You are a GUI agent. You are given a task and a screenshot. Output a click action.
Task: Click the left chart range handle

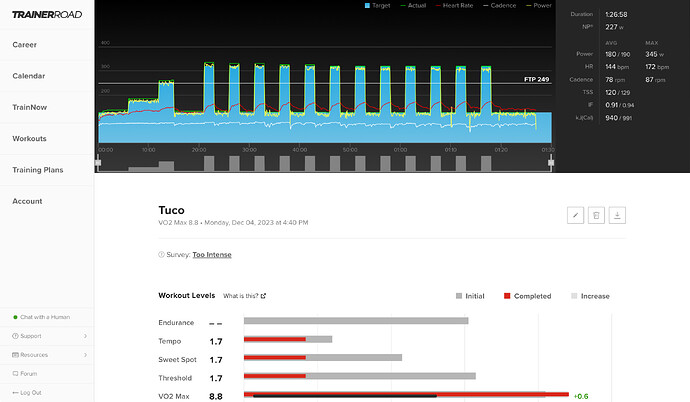pos(98,163)
